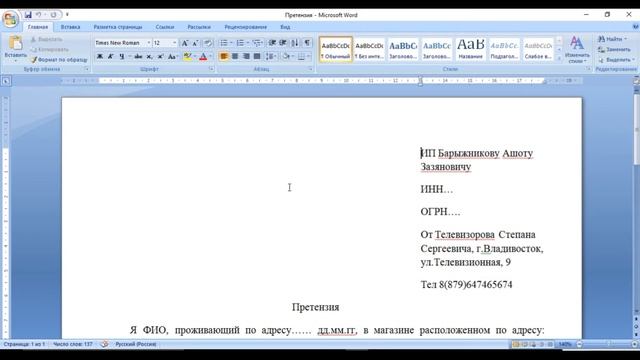Viewport: 640px width, 360px height.
Task: Undo last action in quick access toolbar
Action: point(39,15)
